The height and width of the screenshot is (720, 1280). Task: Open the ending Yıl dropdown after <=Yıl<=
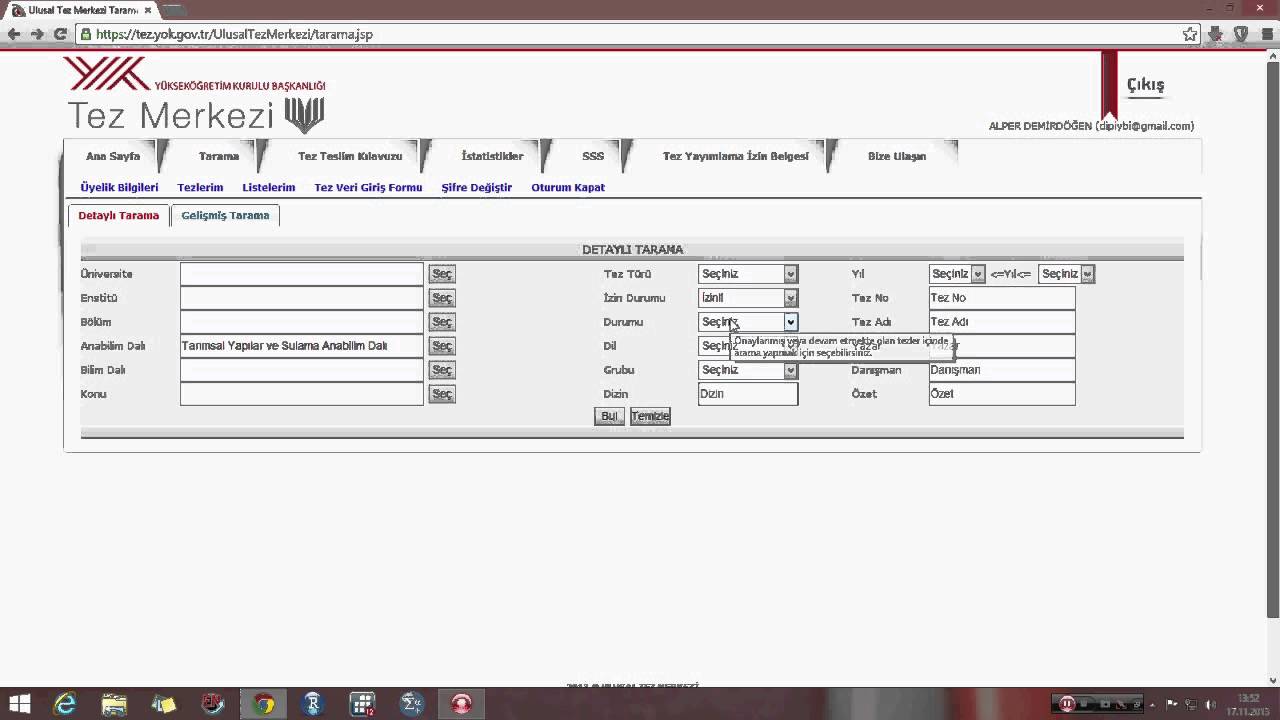coord(1067,274)
